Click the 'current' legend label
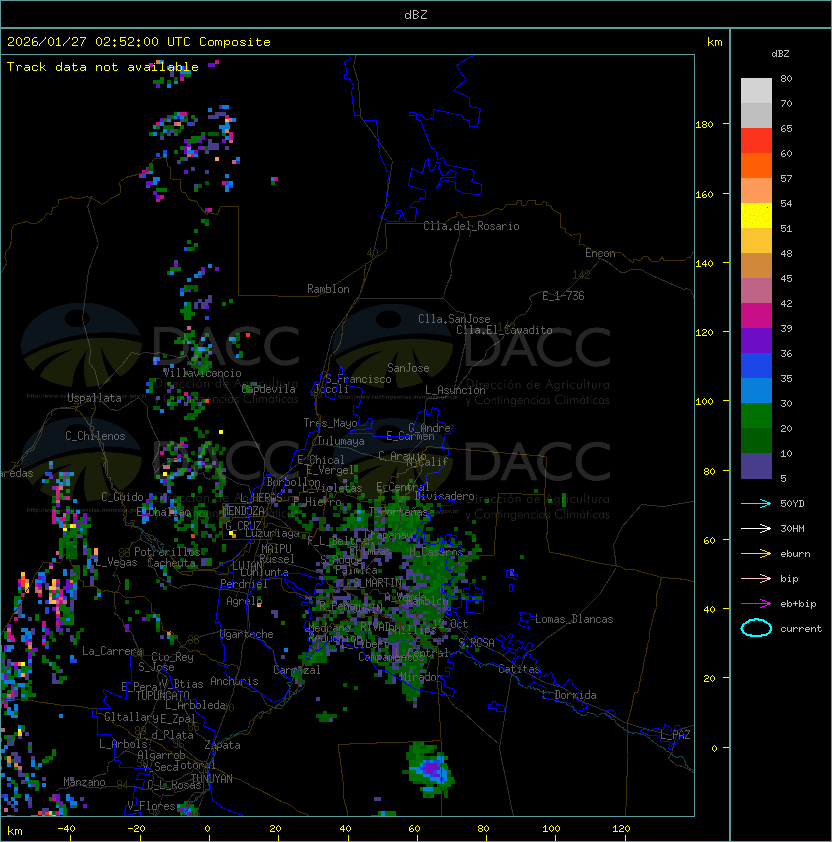This screenshot has width=832, height=842. [x=801, y=628]
